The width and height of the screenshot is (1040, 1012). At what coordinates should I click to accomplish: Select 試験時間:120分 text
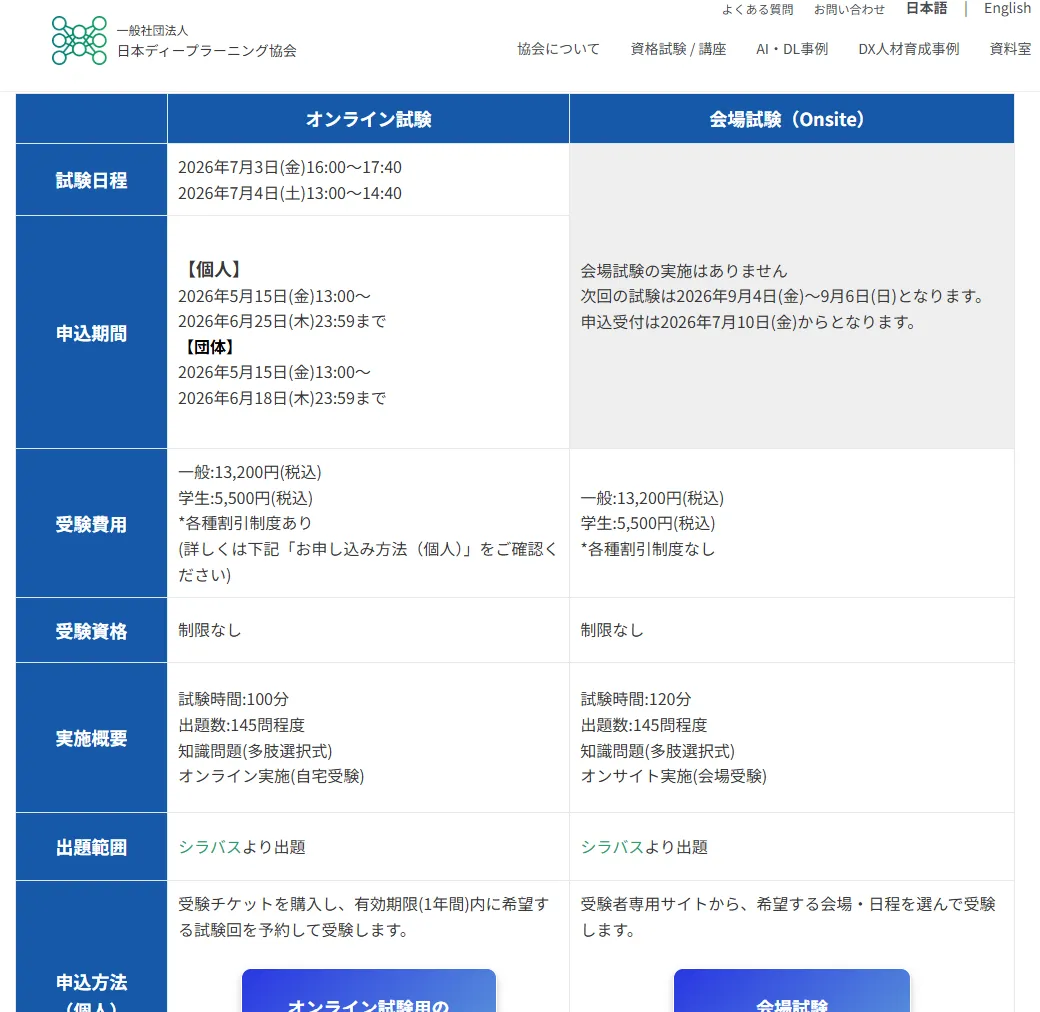point(636,699)
